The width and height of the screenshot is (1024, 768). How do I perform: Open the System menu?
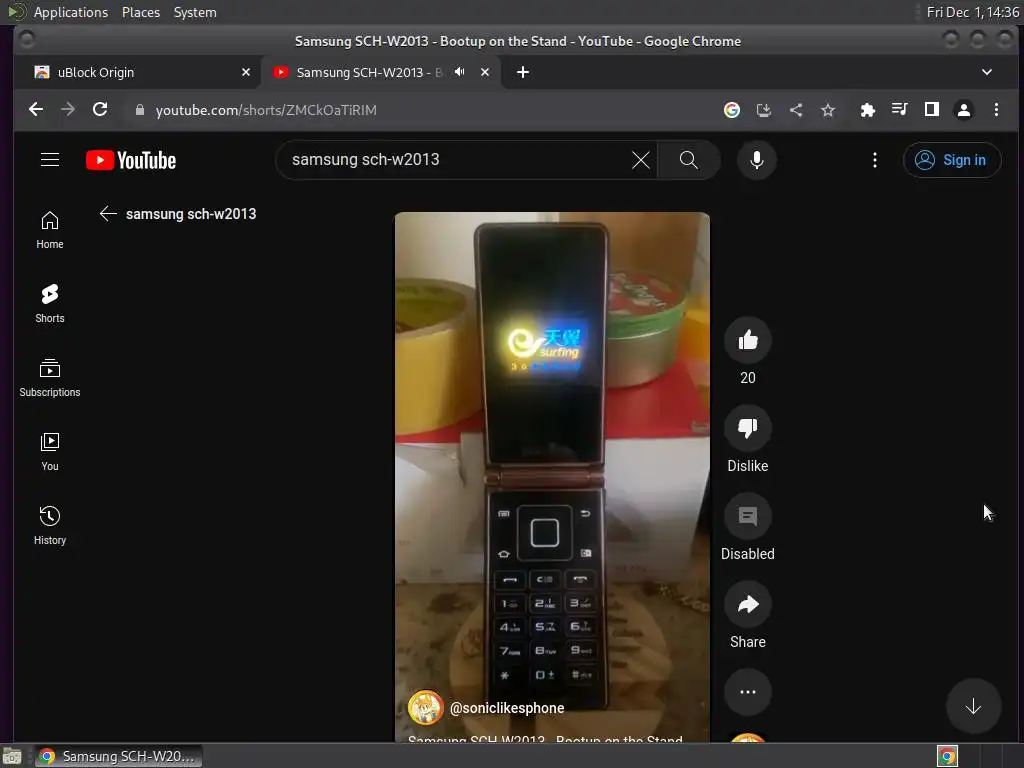pos(195,12)
